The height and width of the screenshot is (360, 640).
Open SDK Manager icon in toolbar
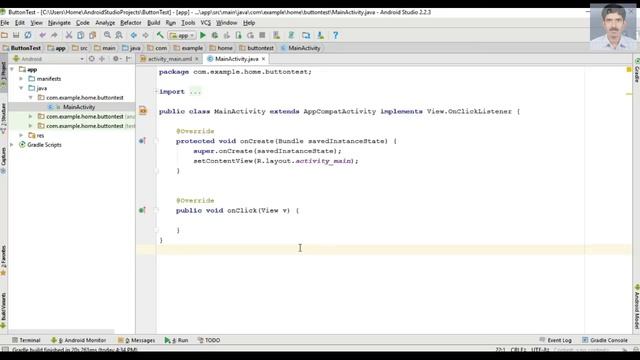321,36
